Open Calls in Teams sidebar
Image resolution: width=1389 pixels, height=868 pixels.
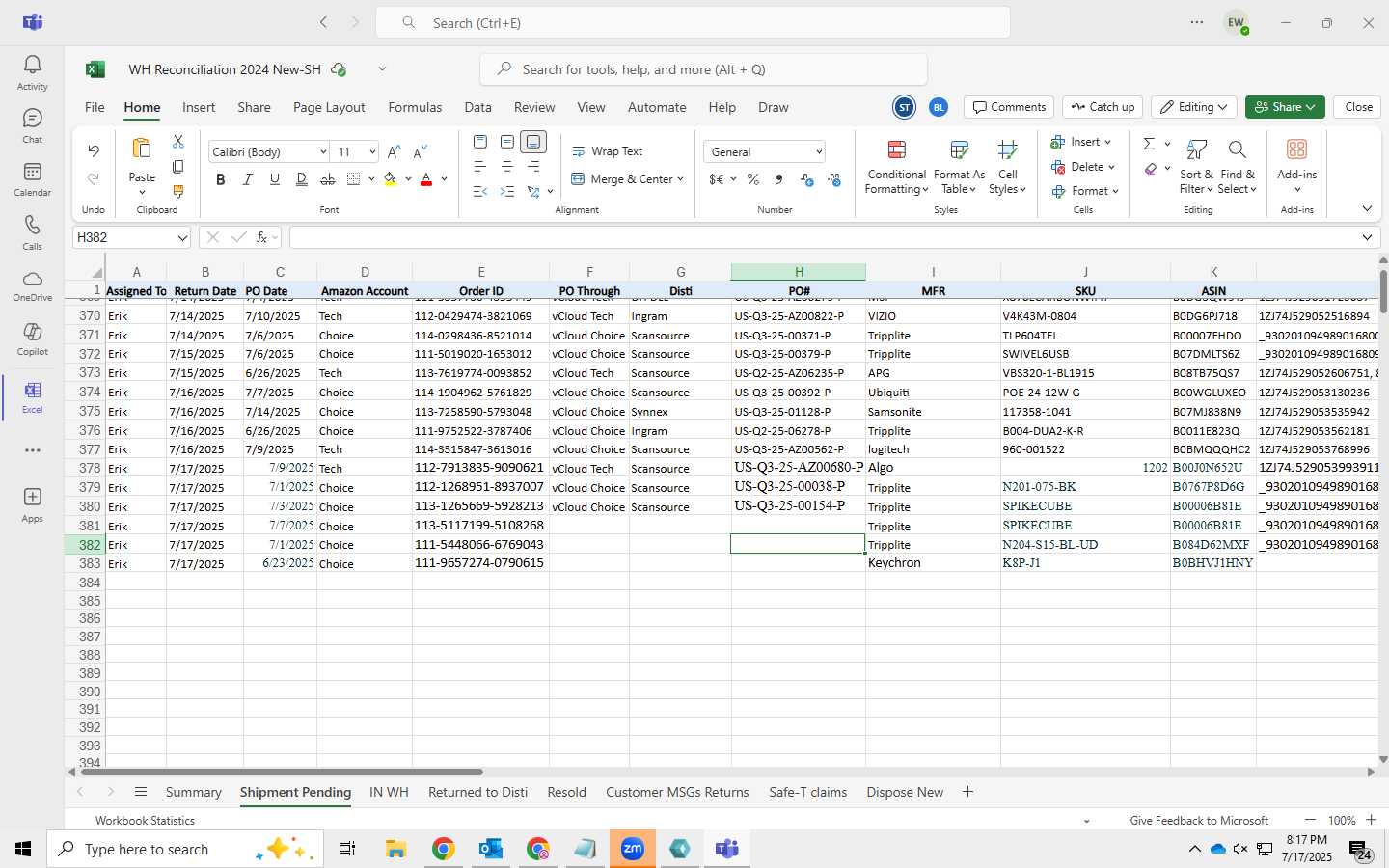coord(32,232)
